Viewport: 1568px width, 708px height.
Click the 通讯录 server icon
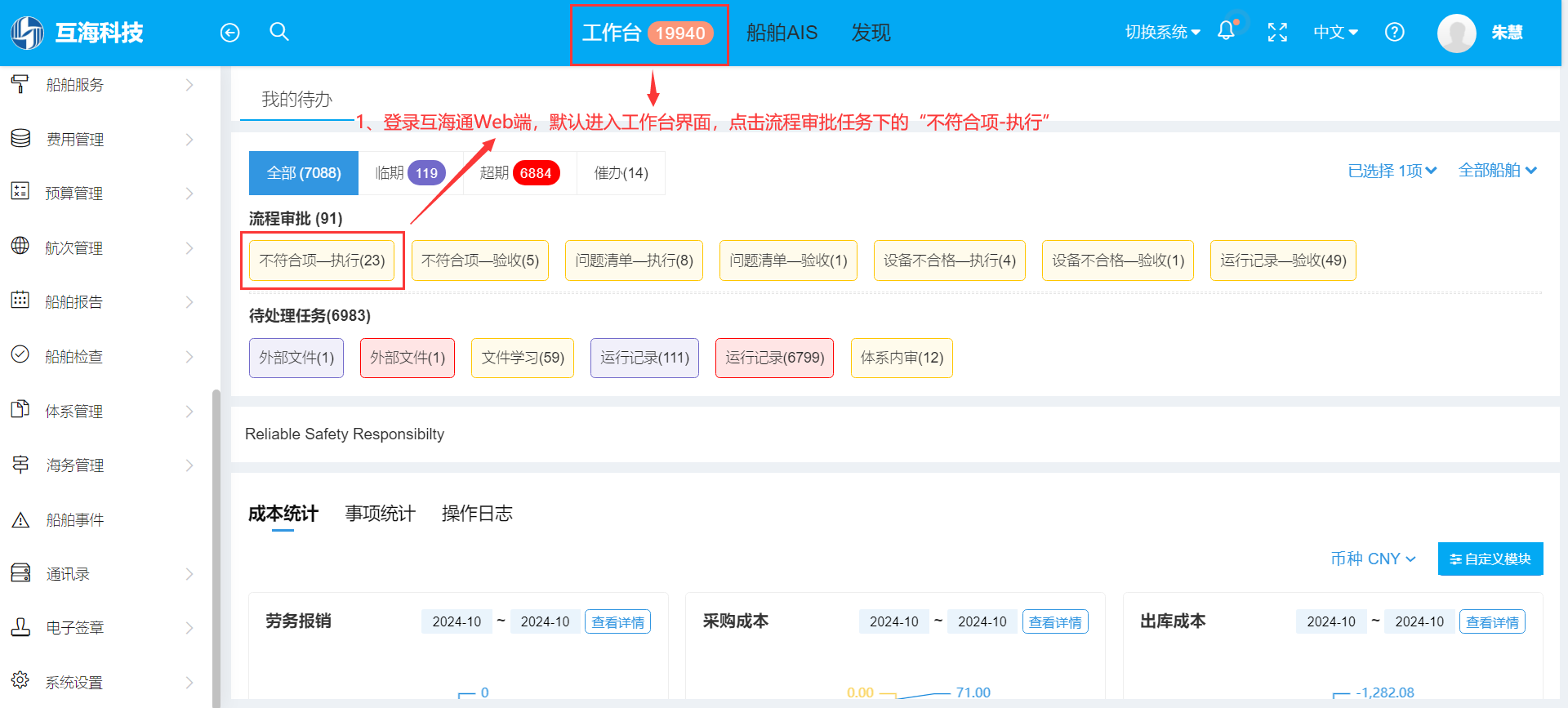pos(20,572)
